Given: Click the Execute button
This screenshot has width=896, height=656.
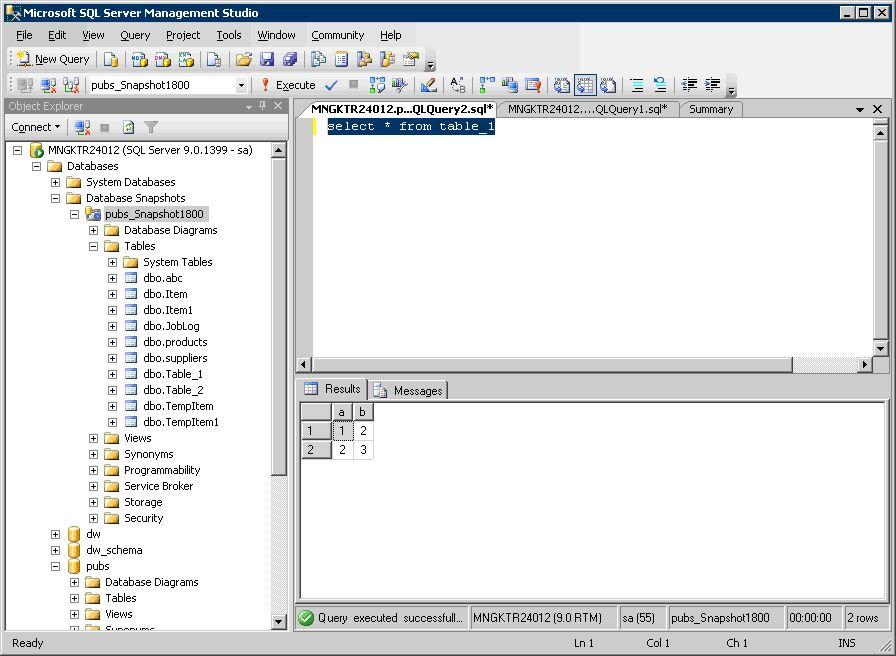Looking at the screenshot, I should (x=295, y=85).
